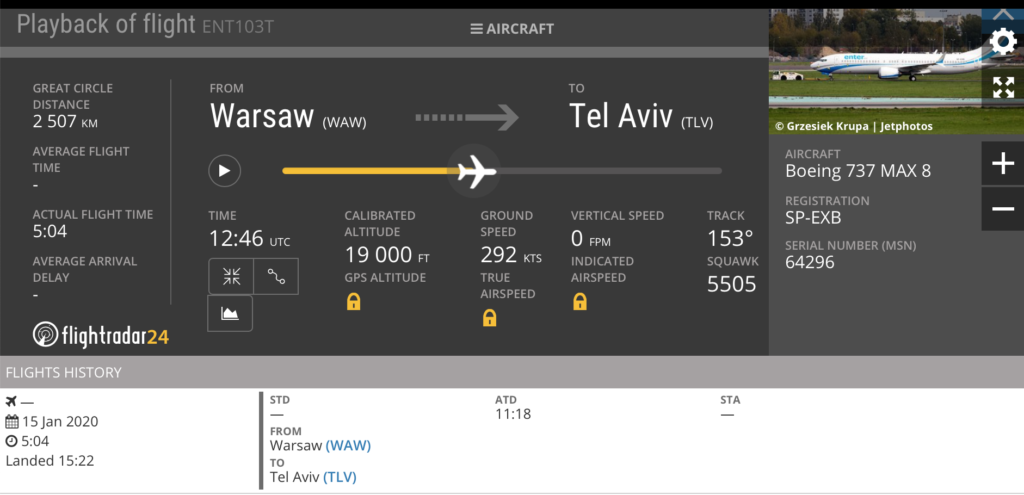Collapse panel using top chevron arrow
The width and height of the screenshot is (1024, 495).
1003,14
